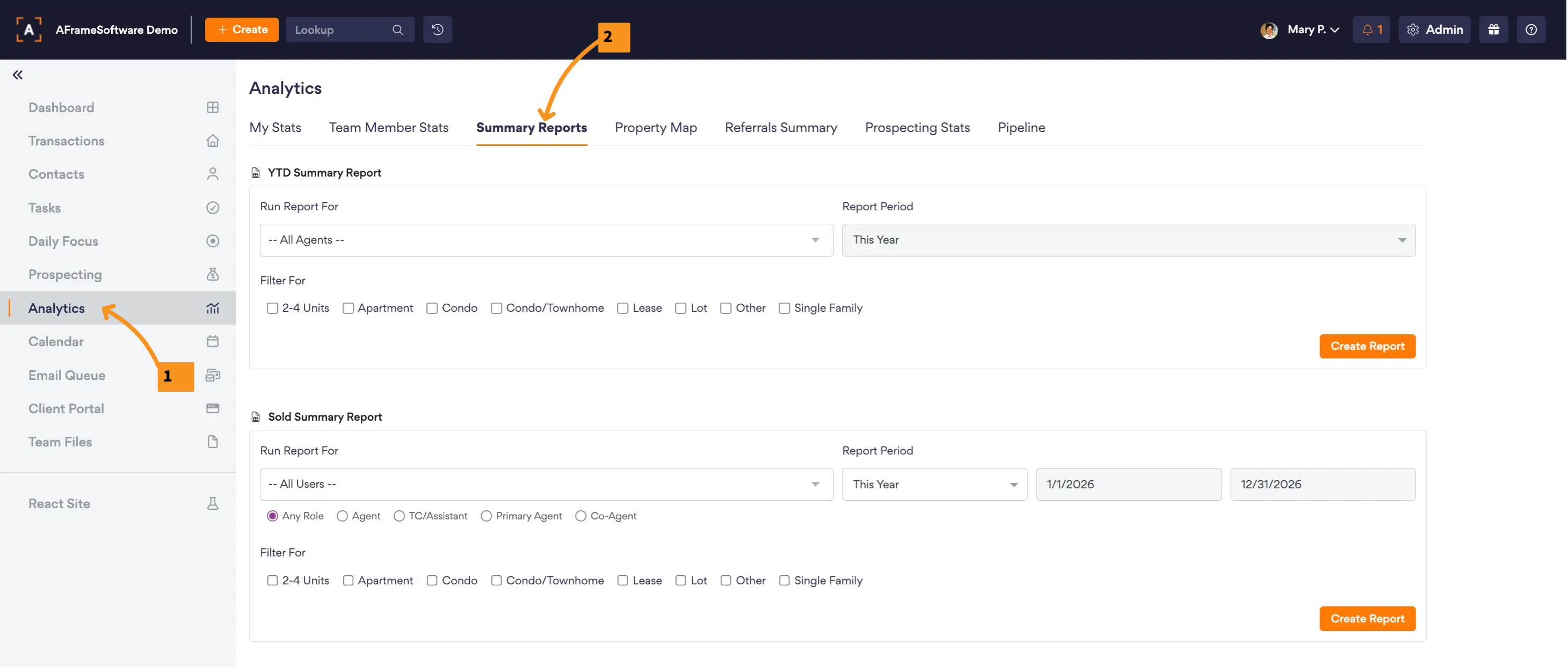Open the All Users dropdown

(546, 484)
